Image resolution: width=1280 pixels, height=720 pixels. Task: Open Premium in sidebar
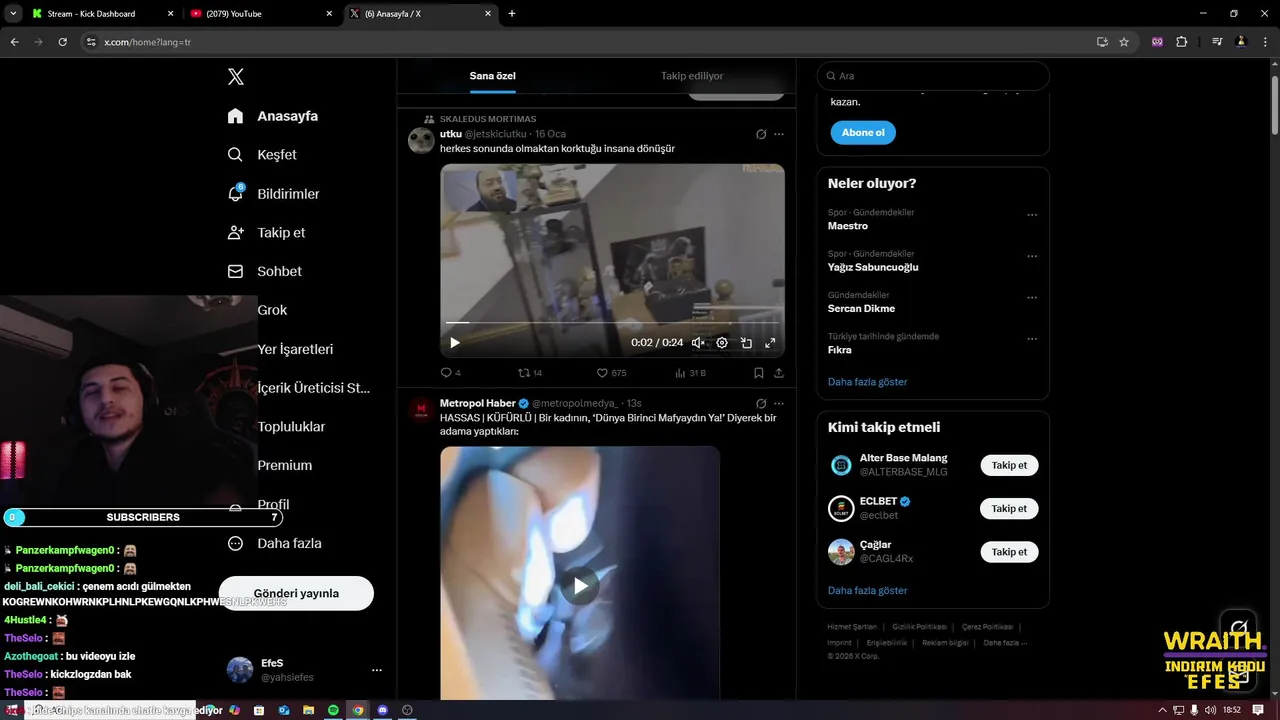pos(285,465)
